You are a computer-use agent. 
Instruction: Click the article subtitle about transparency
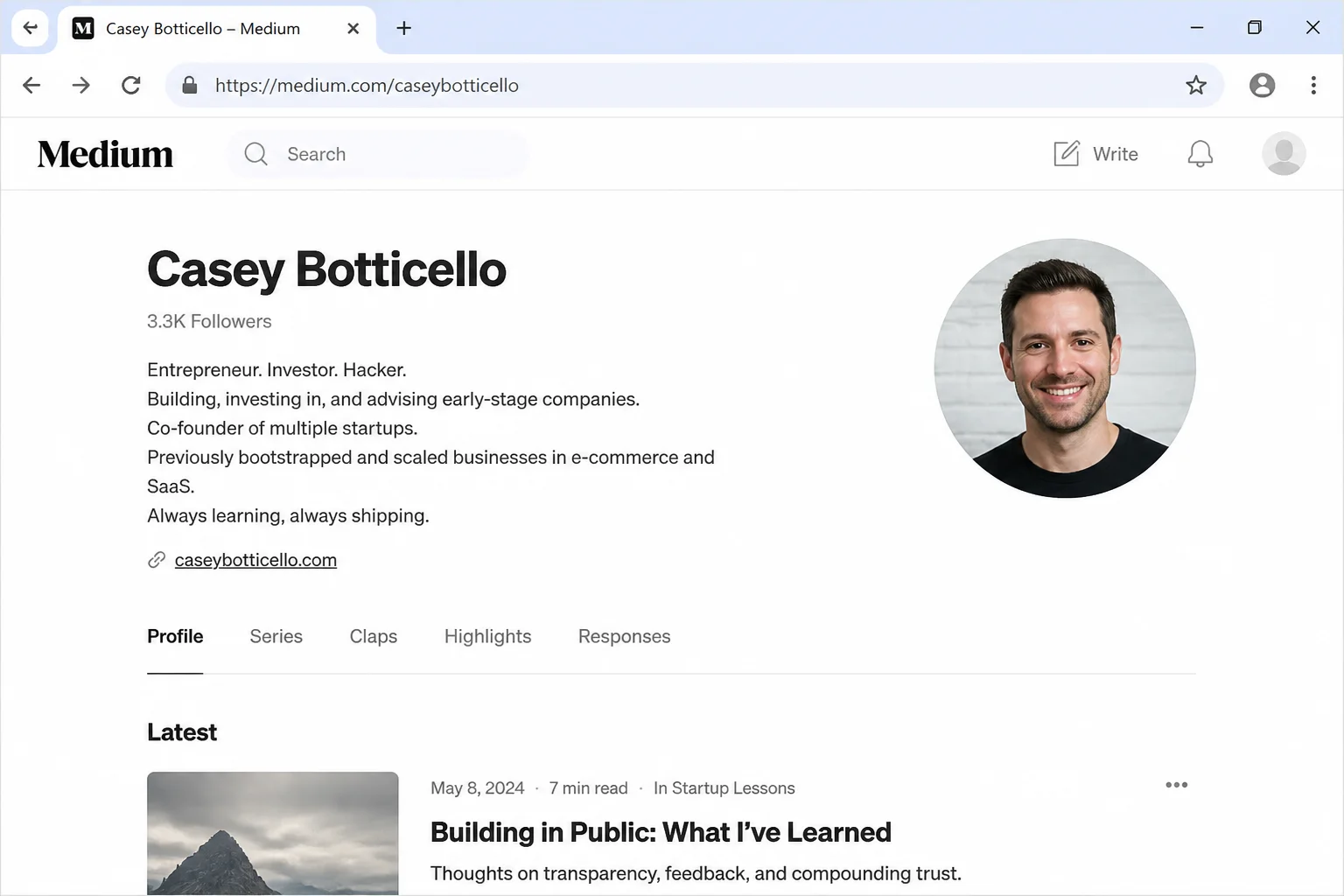click(696, 873)
